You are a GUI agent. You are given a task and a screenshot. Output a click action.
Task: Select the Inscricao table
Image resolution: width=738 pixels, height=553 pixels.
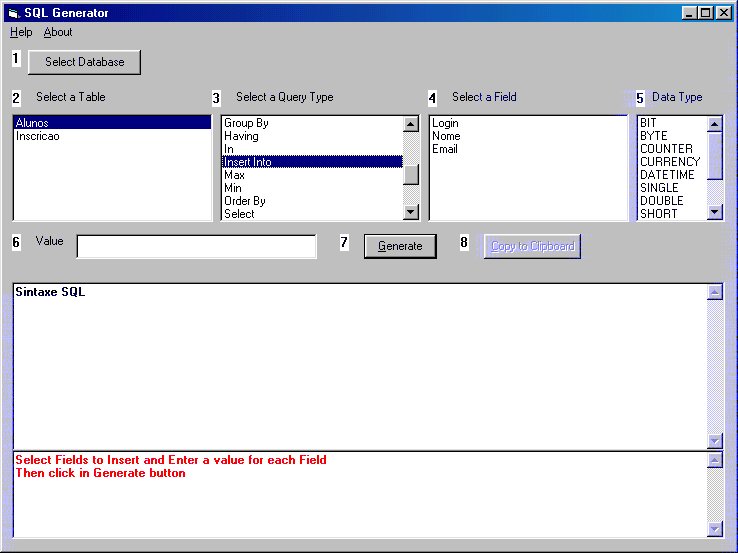[x=38, y=136]
